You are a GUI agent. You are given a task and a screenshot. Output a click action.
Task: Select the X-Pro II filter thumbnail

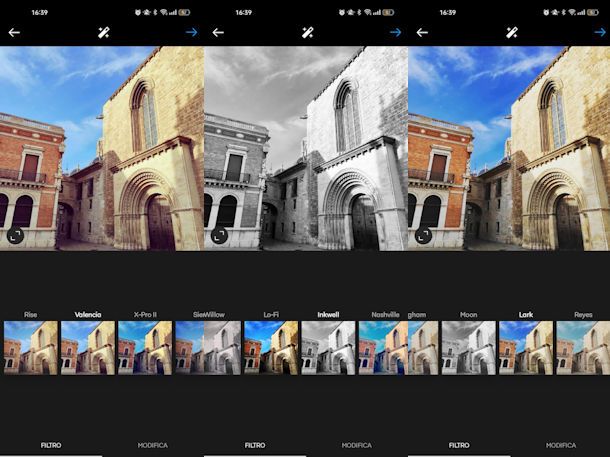(145, 348)
